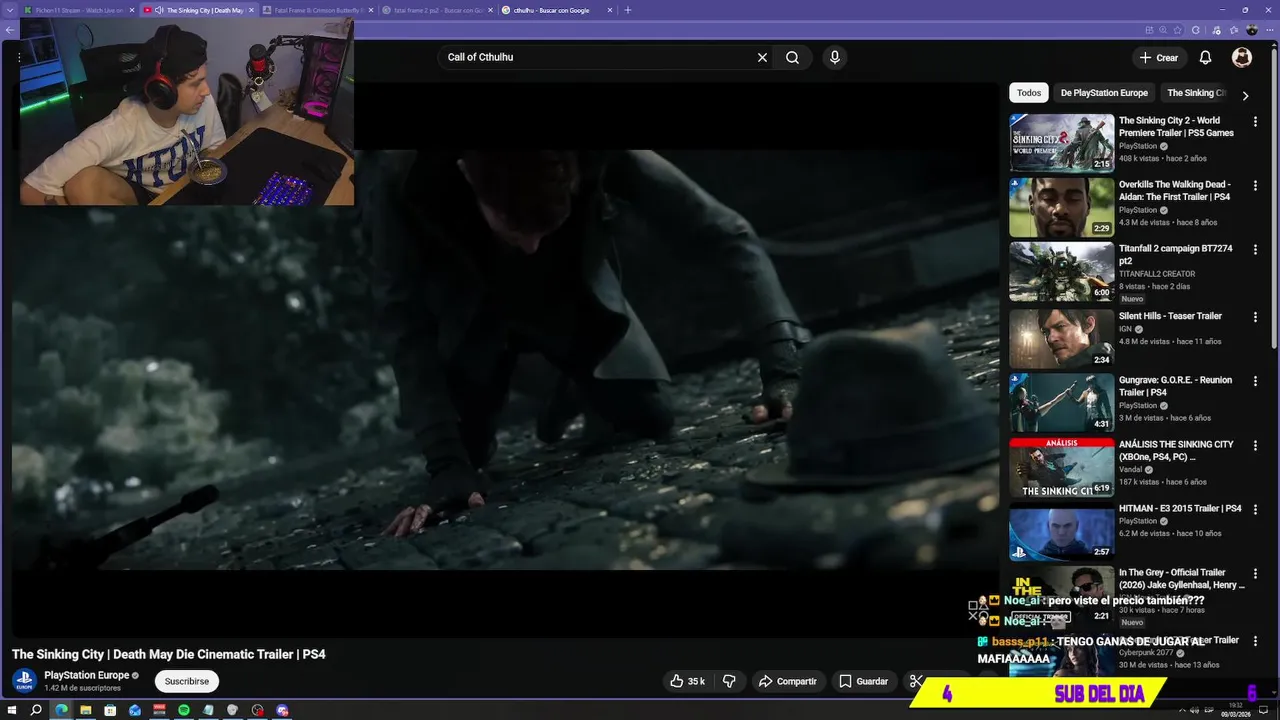Open Microsoft Edge from taskbar
This screenshot has width=1280, height=720.
tap(61, 710)
